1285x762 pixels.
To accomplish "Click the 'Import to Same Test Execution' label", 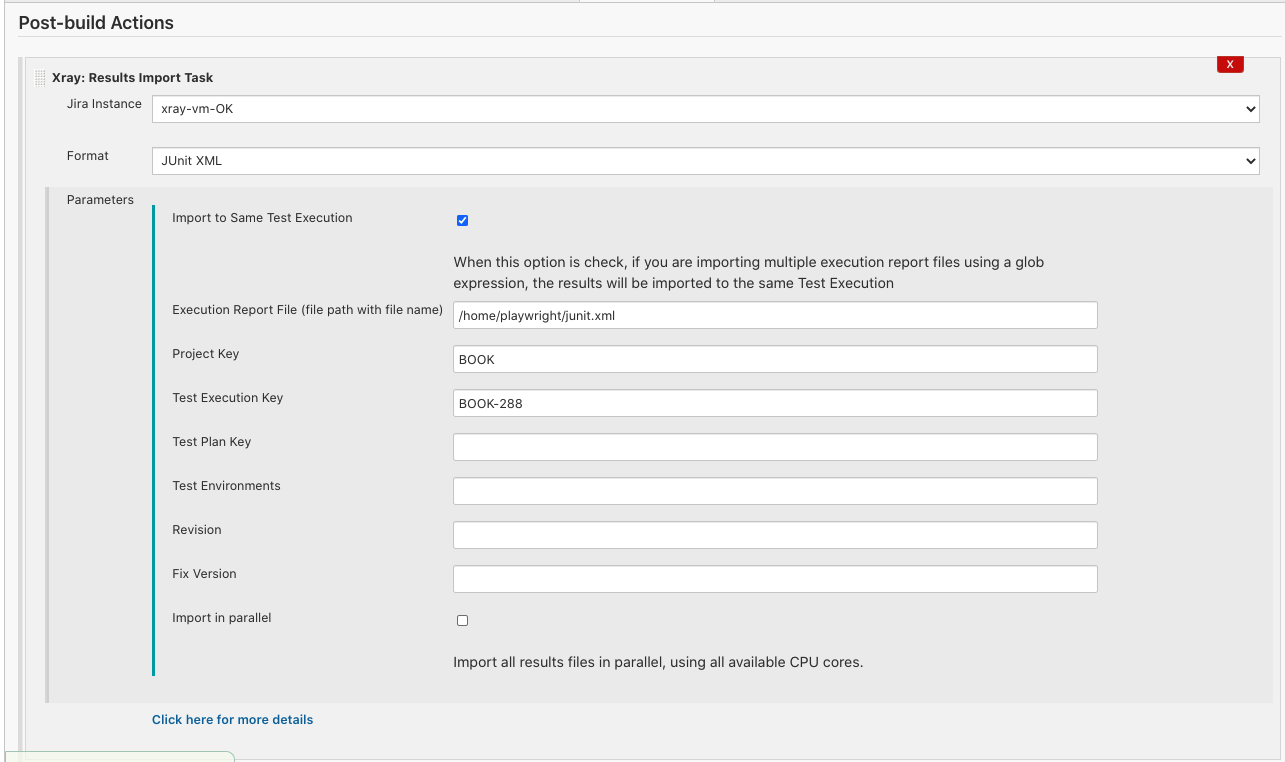I will point(262,218).
